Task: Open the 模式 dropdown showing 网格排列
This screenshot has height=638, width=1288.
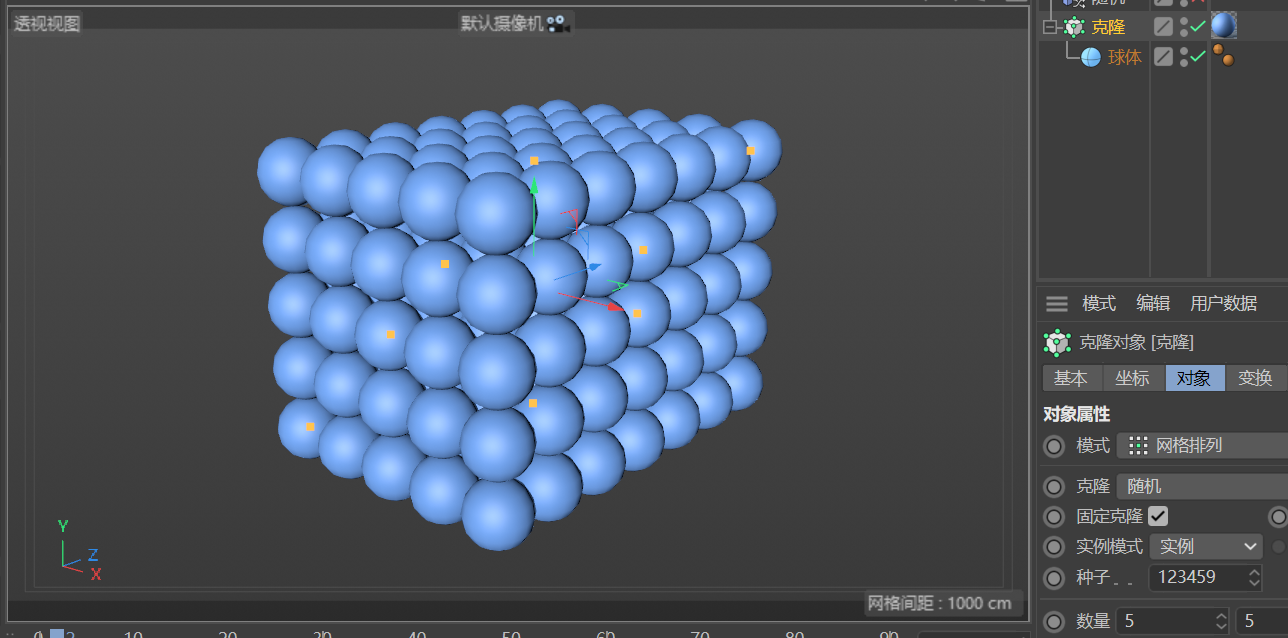Action: tap(1202, 446)
